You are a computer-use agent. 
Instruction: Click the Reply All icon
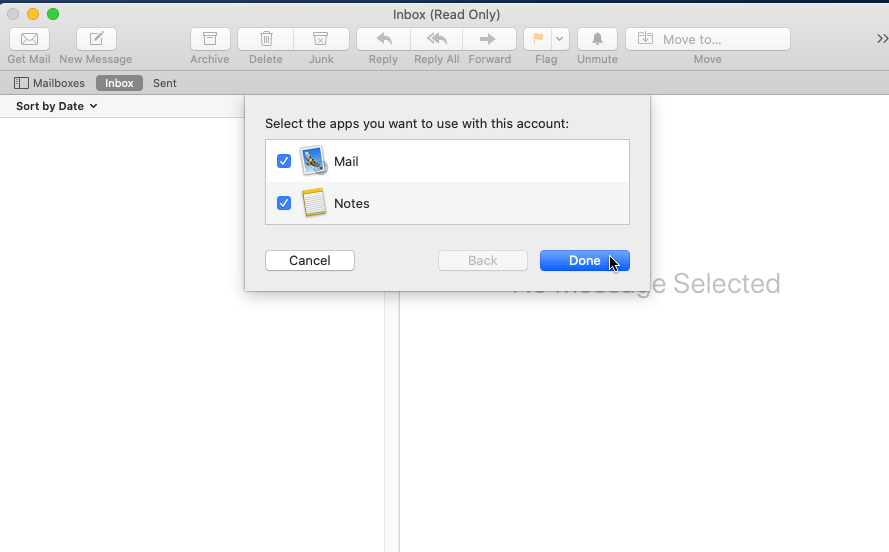coord(437,39)
